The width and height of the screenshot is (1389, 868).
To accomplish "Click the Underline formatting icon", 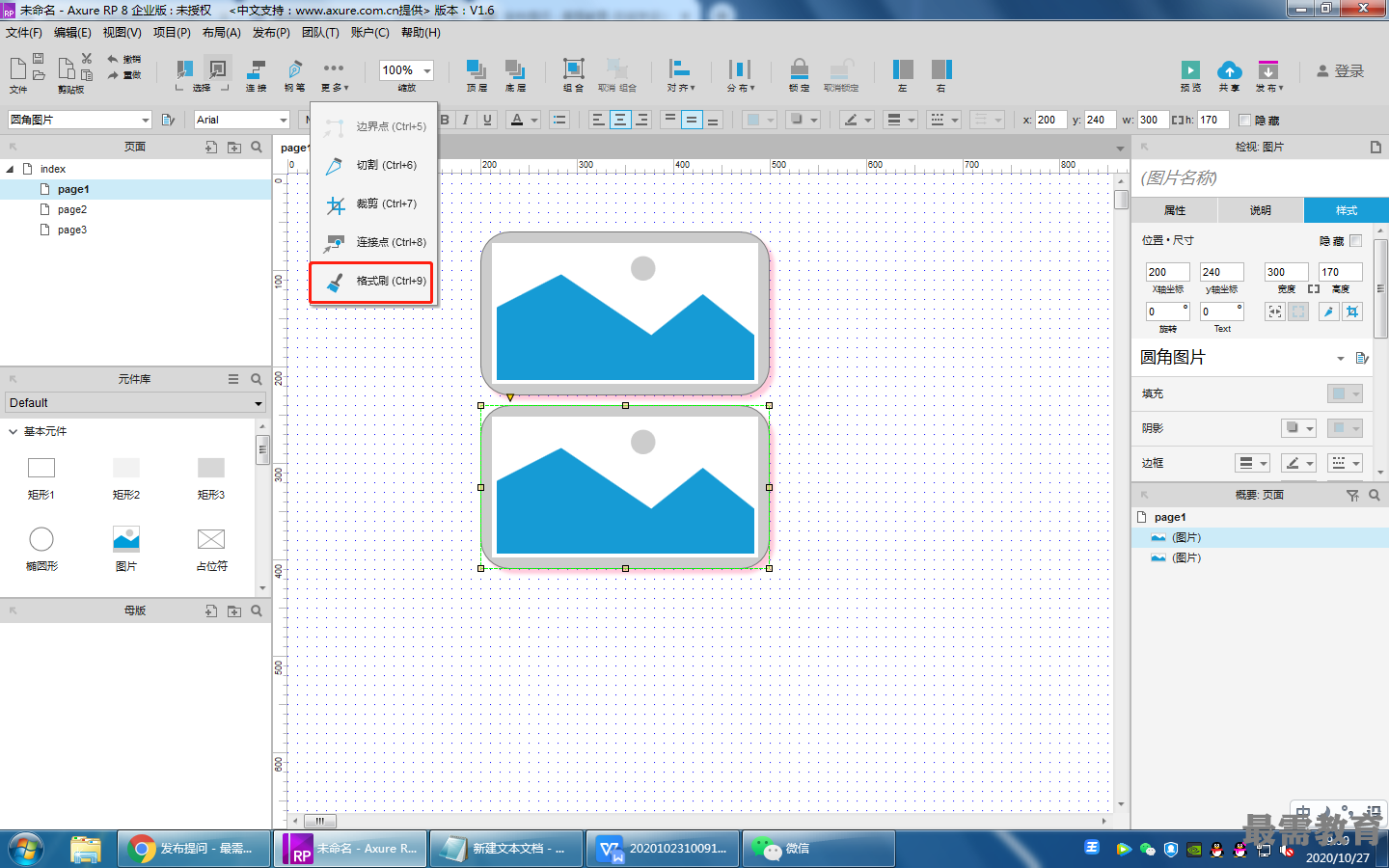I will point(487,120).
